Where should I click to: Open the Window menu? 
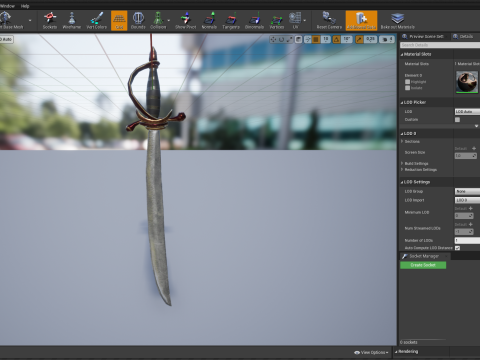click(x=7, y=6)
